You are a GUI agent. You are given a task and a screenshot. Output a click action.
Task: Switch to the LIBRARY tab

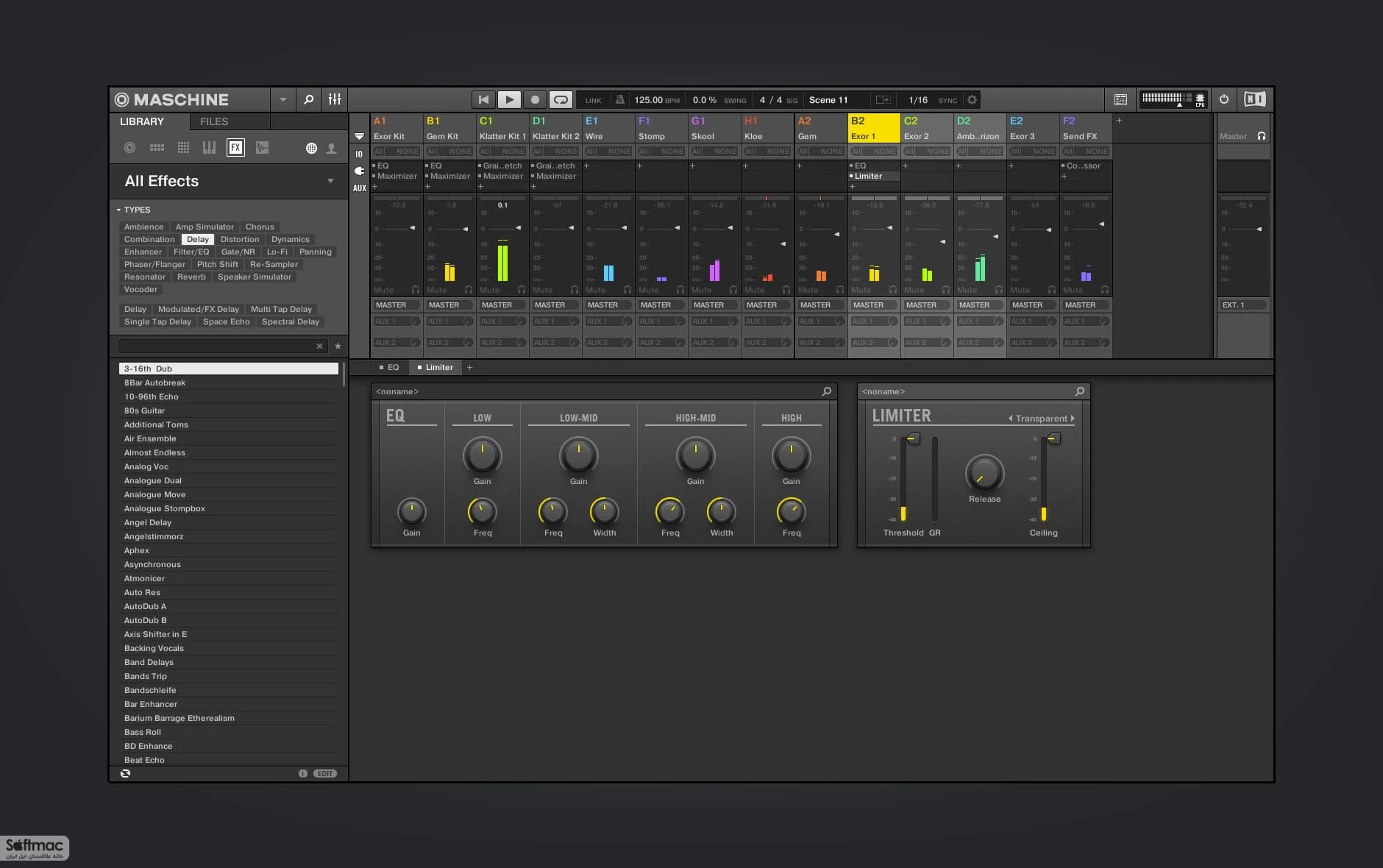(x=142, y=121)
